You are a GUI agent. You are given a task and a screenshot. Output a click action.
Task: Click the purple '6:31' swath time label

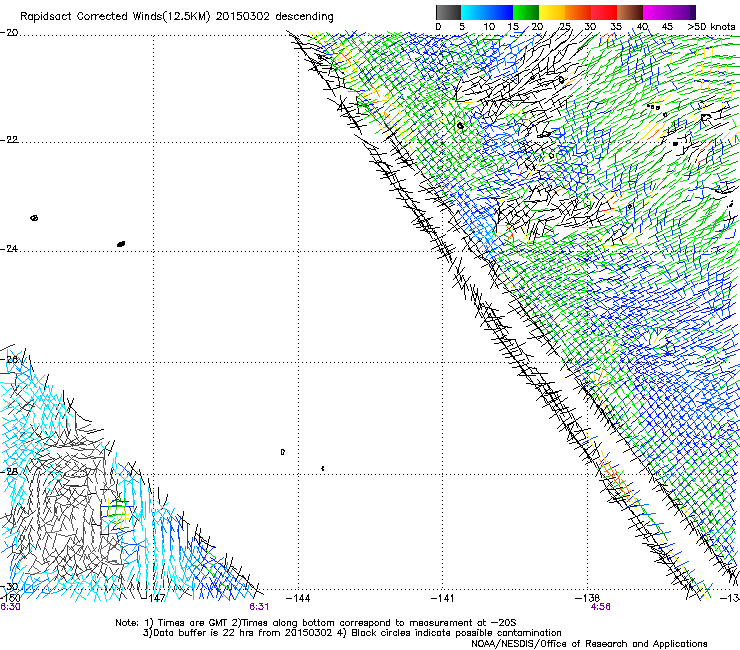[x=259, y=607]
